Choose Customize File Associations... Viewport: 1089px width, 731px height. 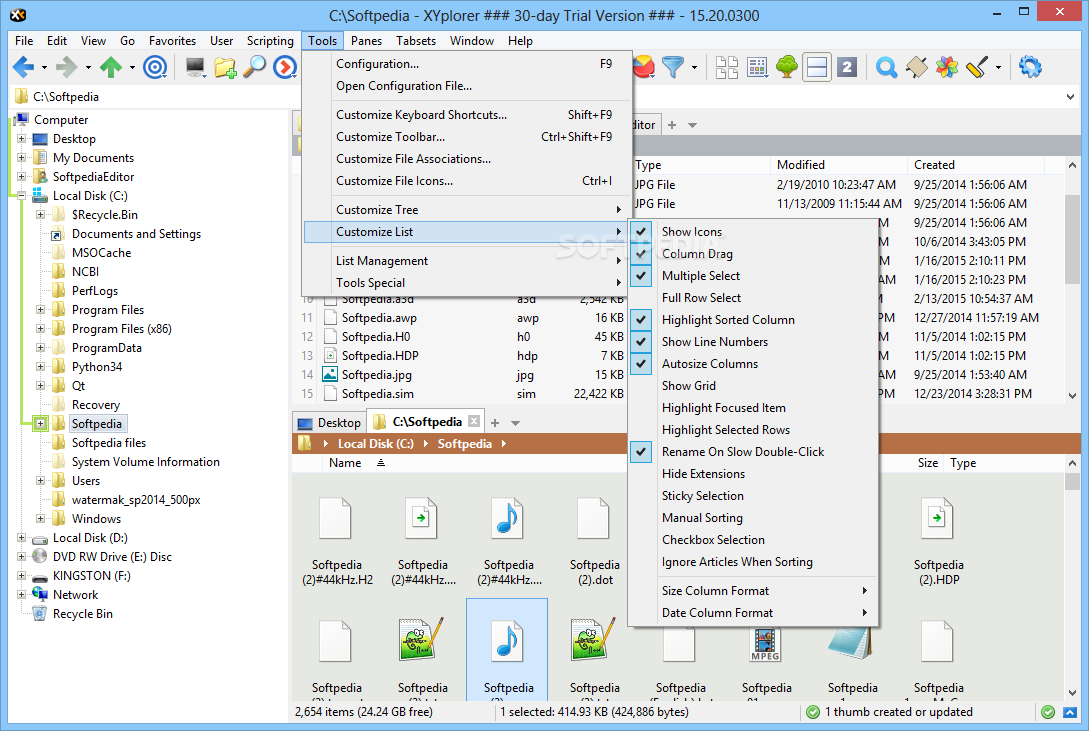467,159
